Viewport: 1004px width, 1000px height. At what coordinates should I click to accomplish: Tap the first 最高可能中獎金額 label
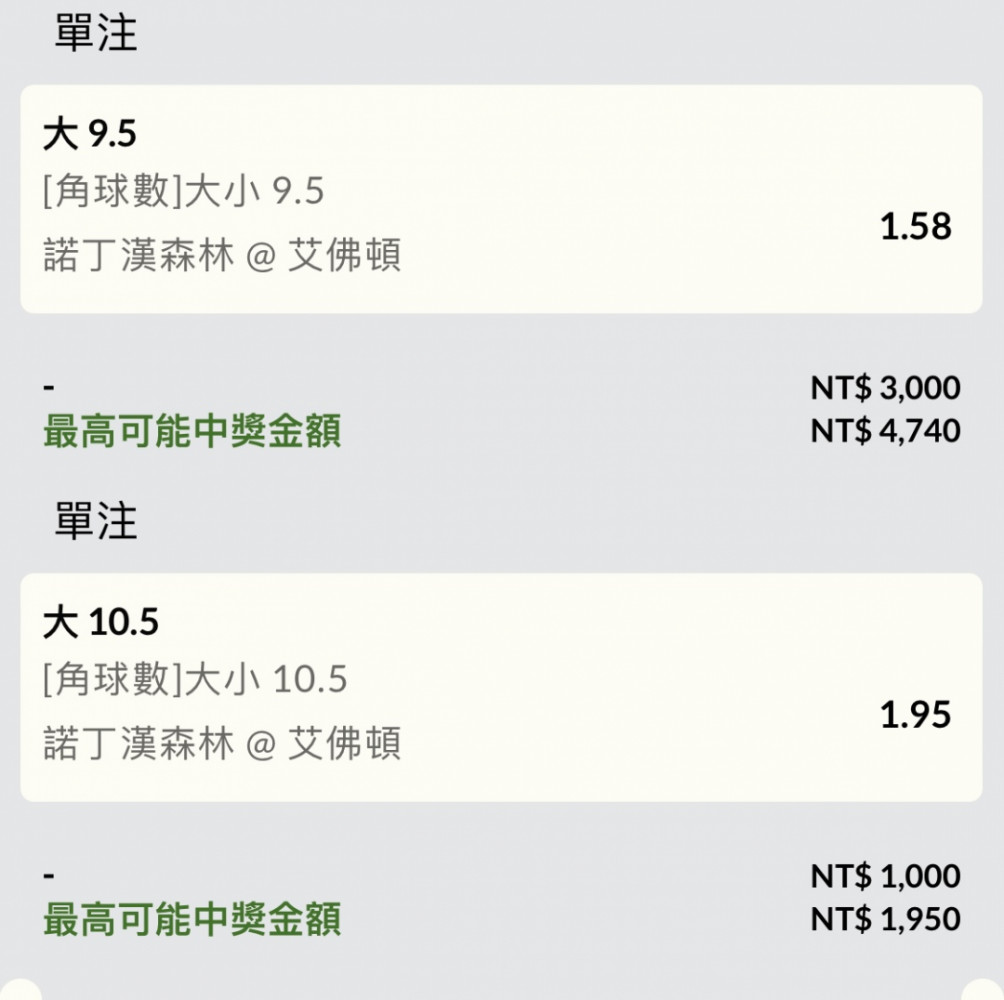pos(192,430)
